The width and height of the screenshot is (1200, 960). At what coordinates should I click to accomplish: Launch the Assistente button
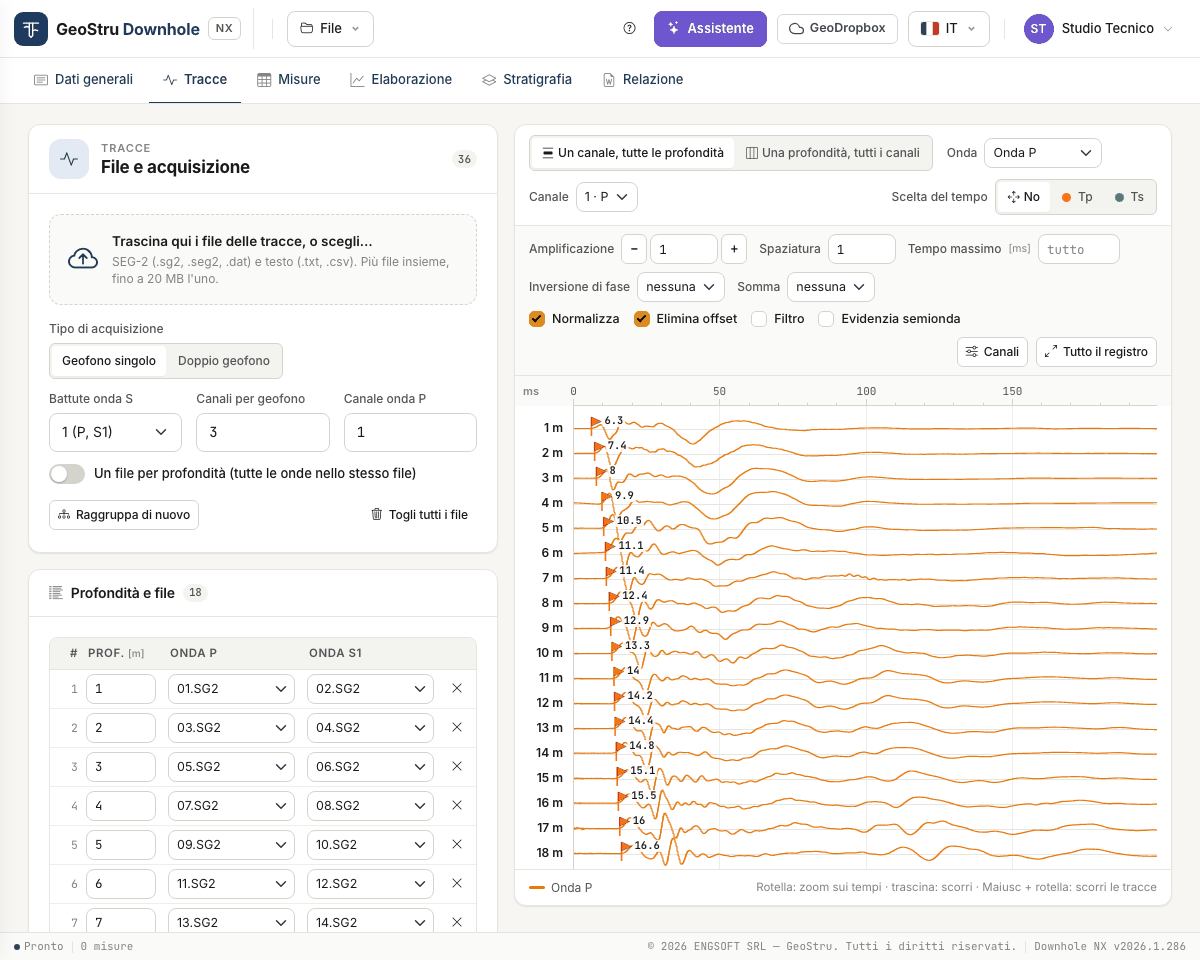710,29
